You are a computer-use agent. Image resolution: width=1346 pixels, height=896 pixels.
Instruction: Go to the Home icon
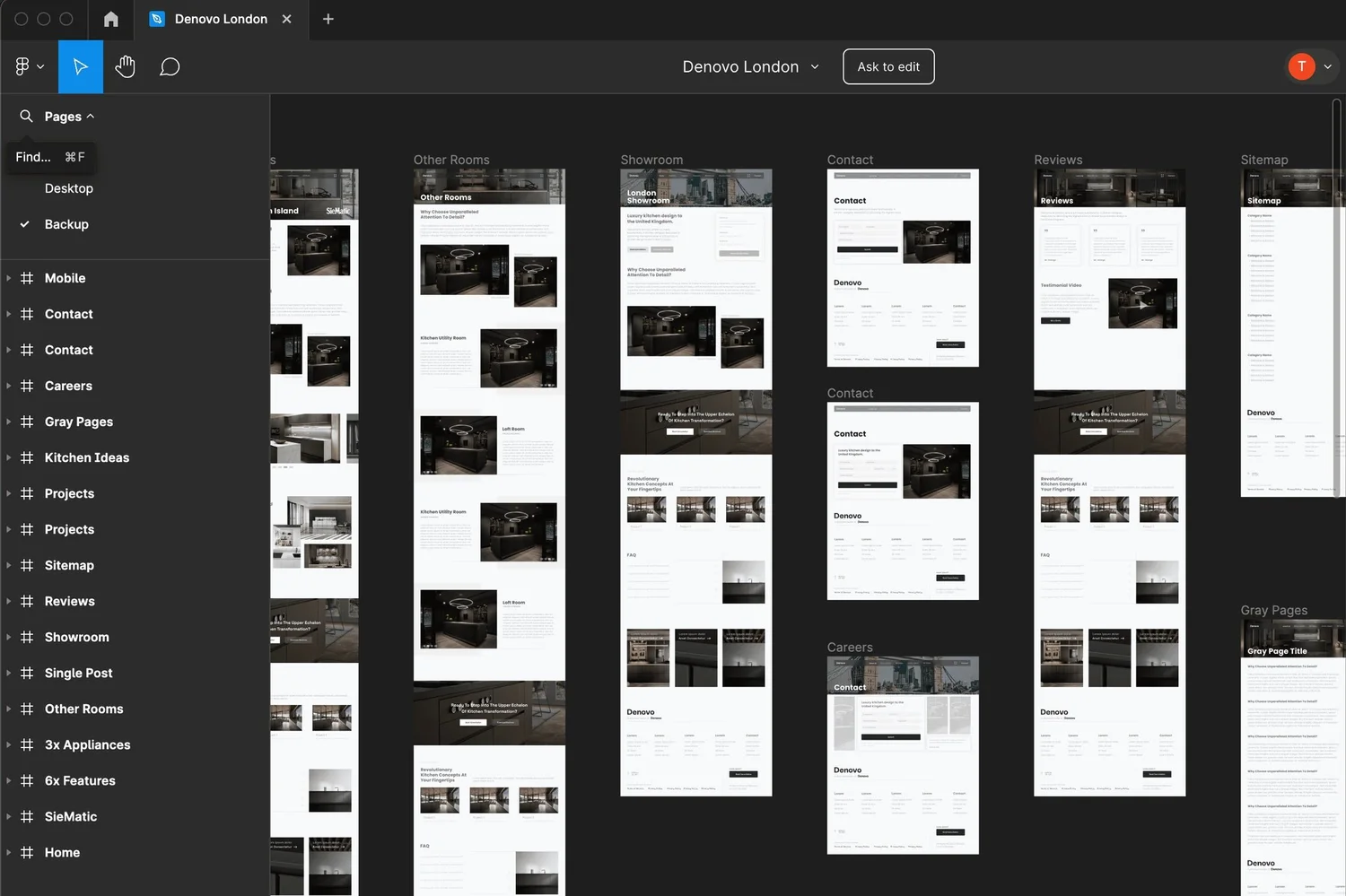pos(111,19)
